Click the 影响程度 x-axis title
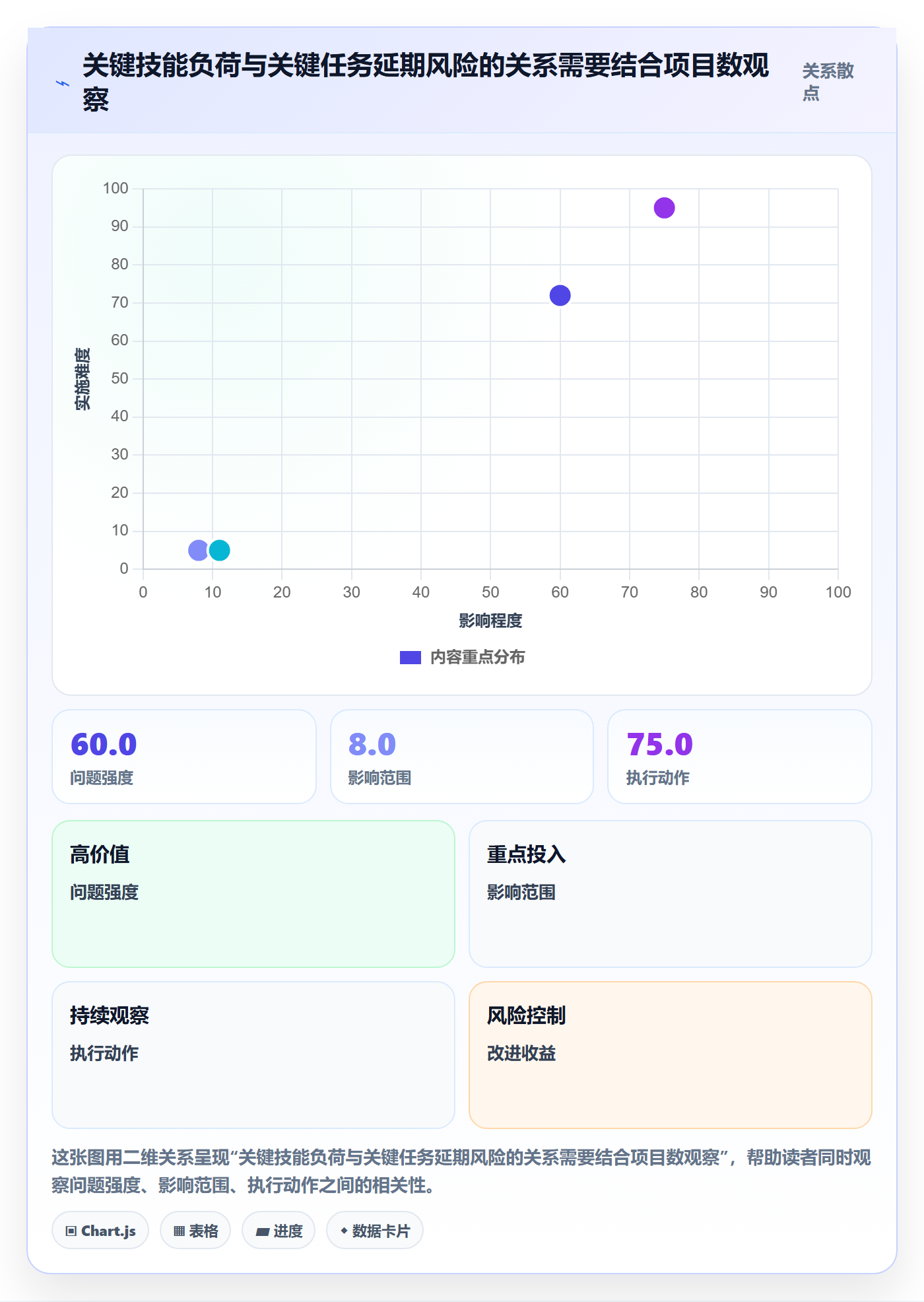The height and width of the screenshot is (1302, 924). 490,621
